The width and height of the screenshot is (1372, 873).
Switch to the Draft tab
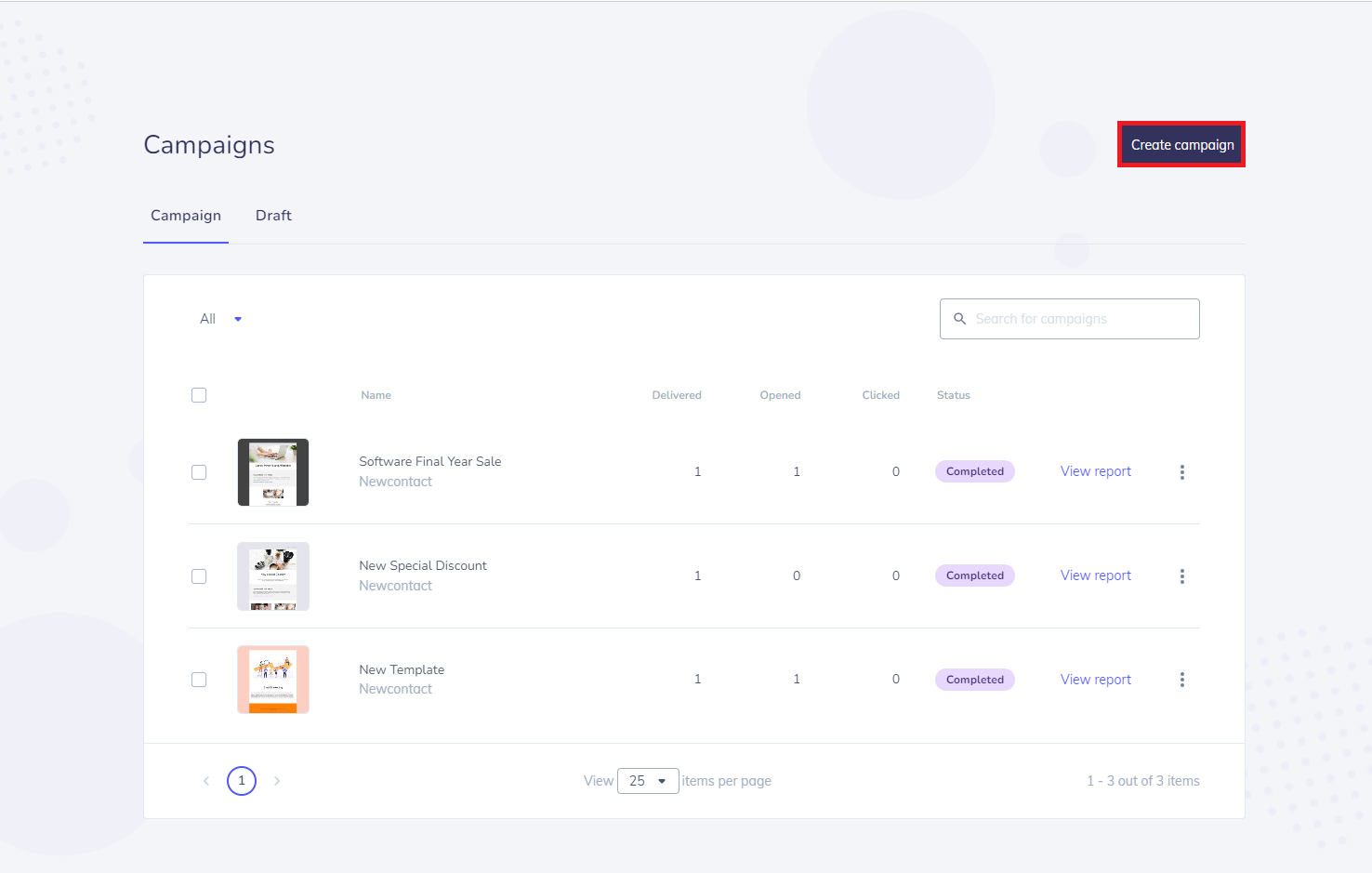[273, 216]
